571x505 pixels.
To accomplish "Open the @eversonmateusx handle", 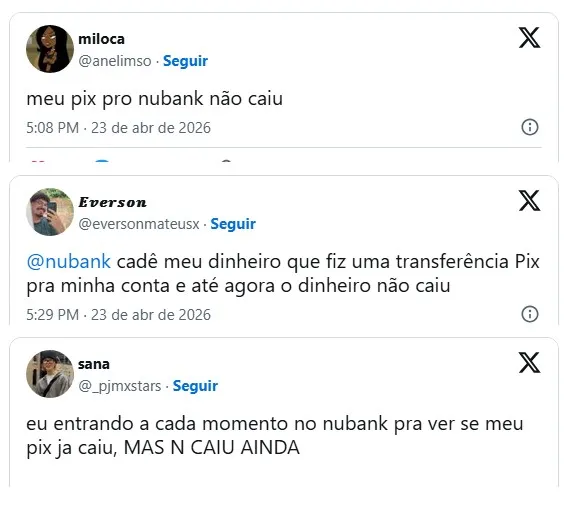I will click(x=139, y=224).
